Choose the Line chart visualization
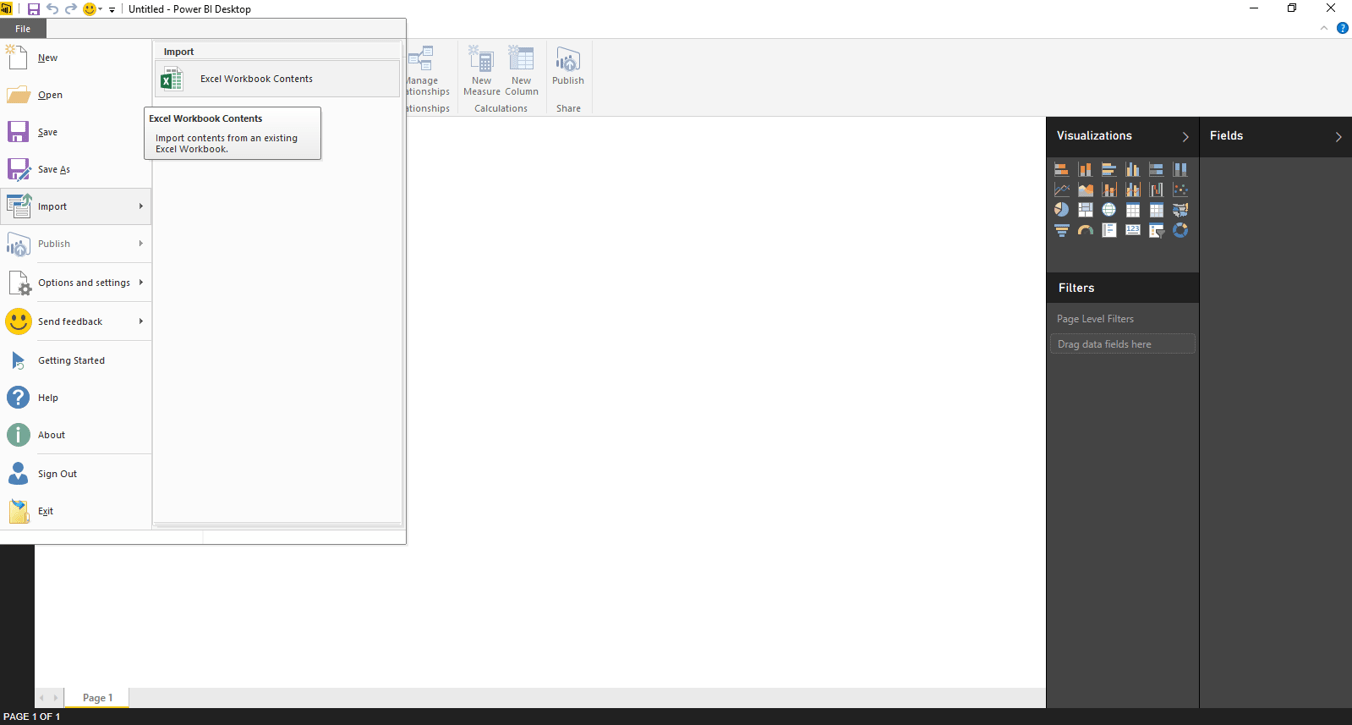1352x725 pixels. point(1061,190)
